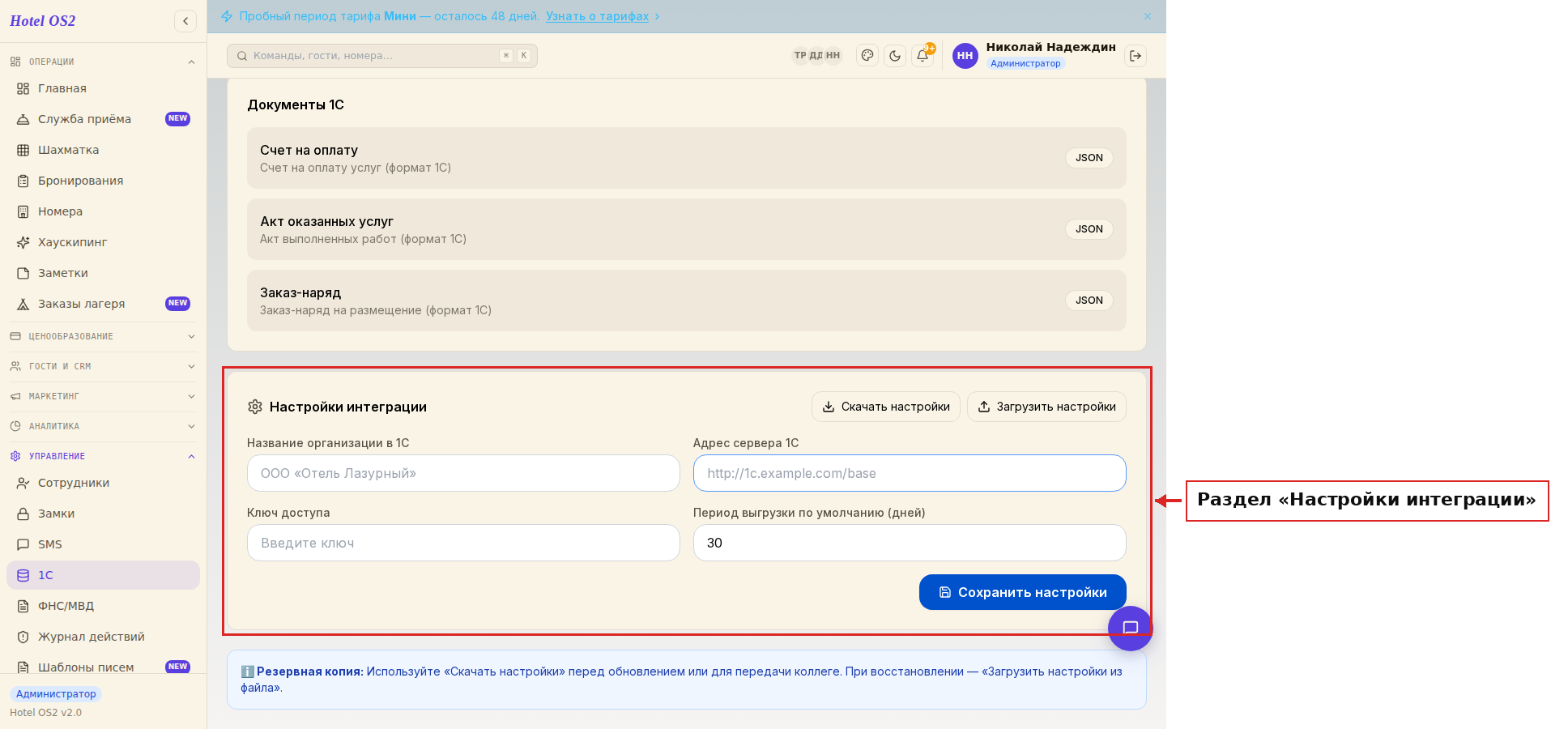The height and width of the screenshot is (729, 1568).
Task: Click the Название организации в 1С field
Action: [463, 473]
